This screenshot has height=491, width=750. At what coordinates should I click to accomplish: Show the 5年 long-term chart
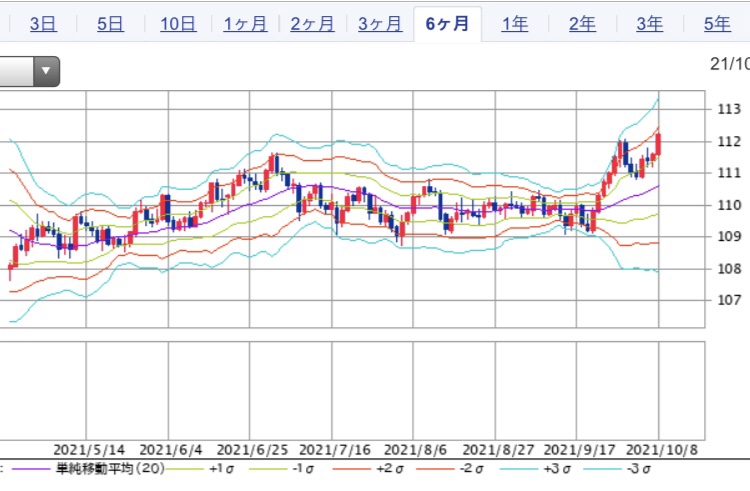716,24
